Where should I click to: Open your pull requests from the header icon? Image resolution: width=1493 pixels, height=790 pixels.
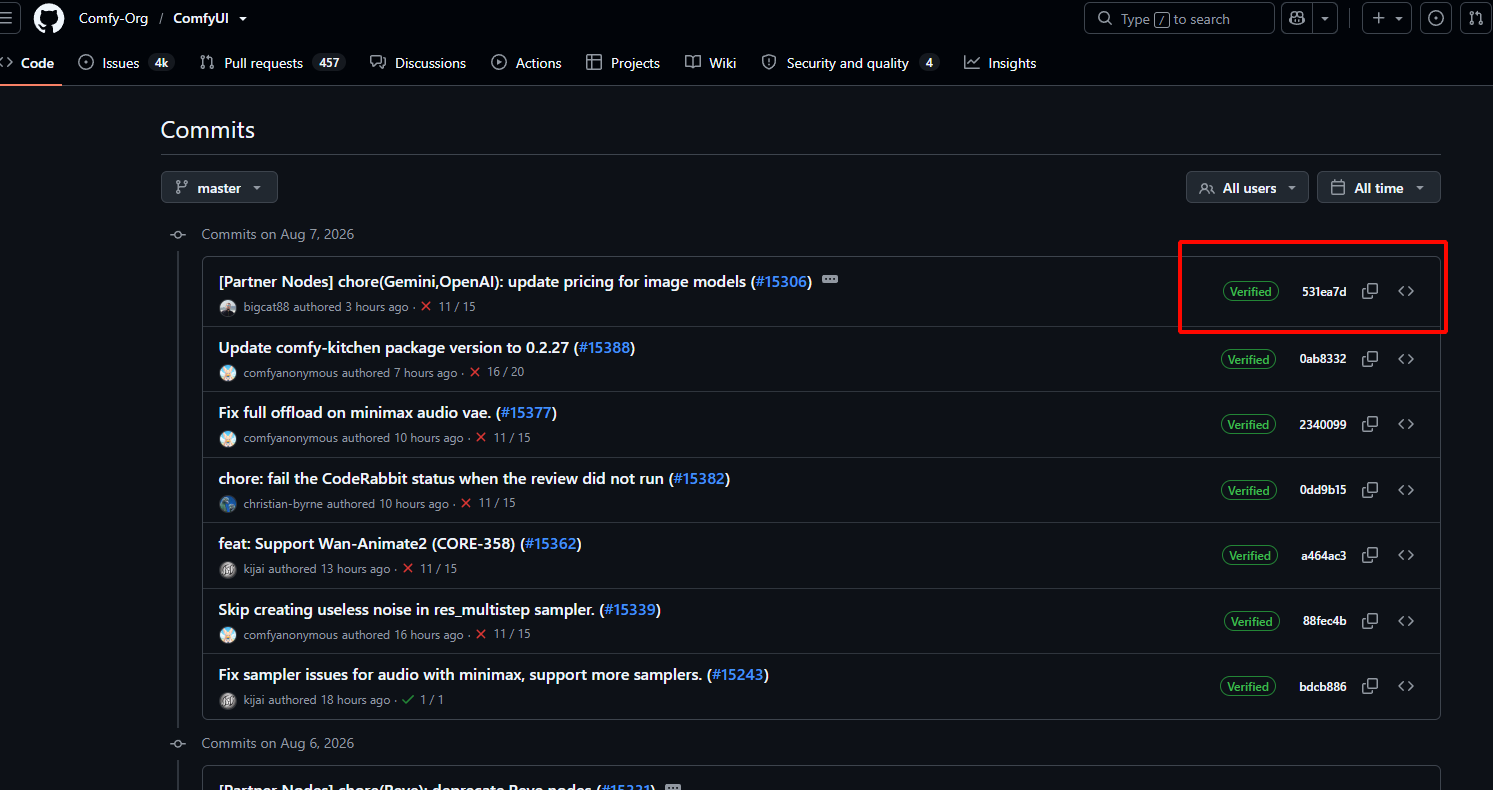[x=1476, y=18]
